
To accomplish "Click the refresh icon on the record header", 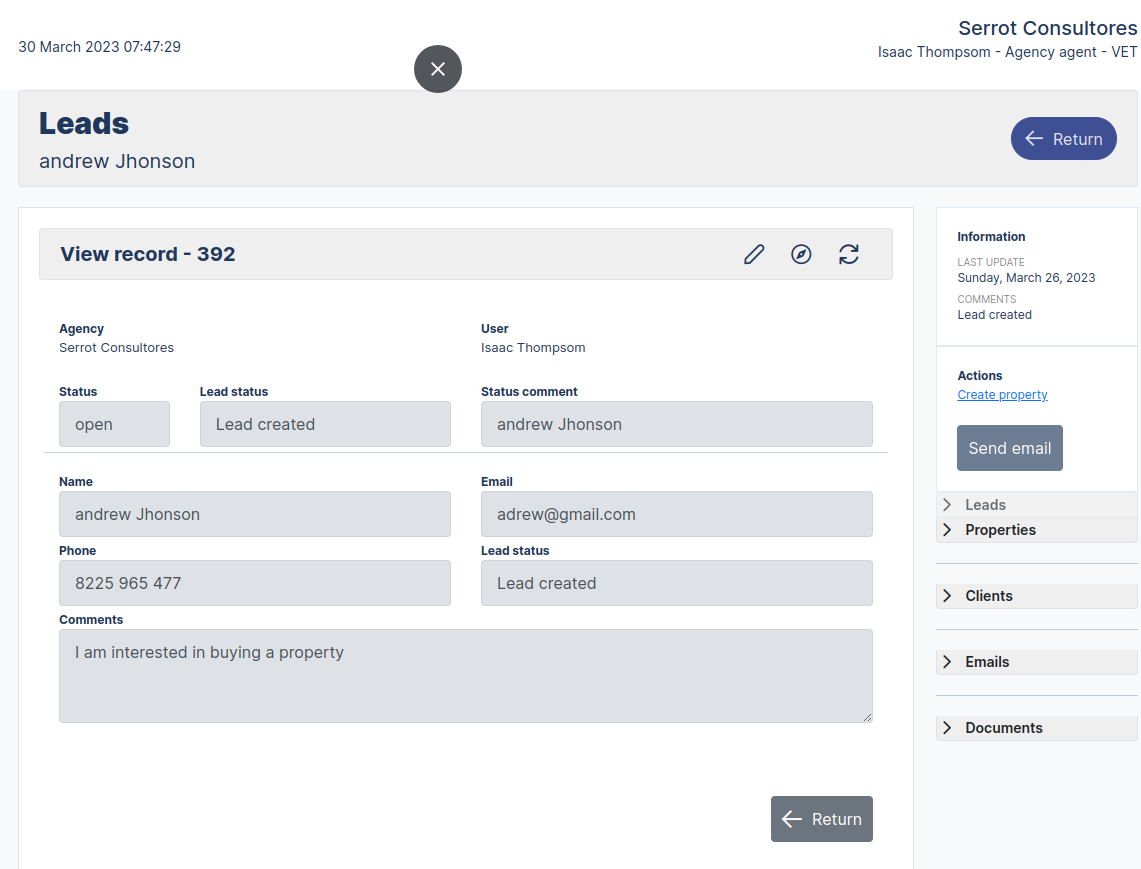I will point(849,254).
